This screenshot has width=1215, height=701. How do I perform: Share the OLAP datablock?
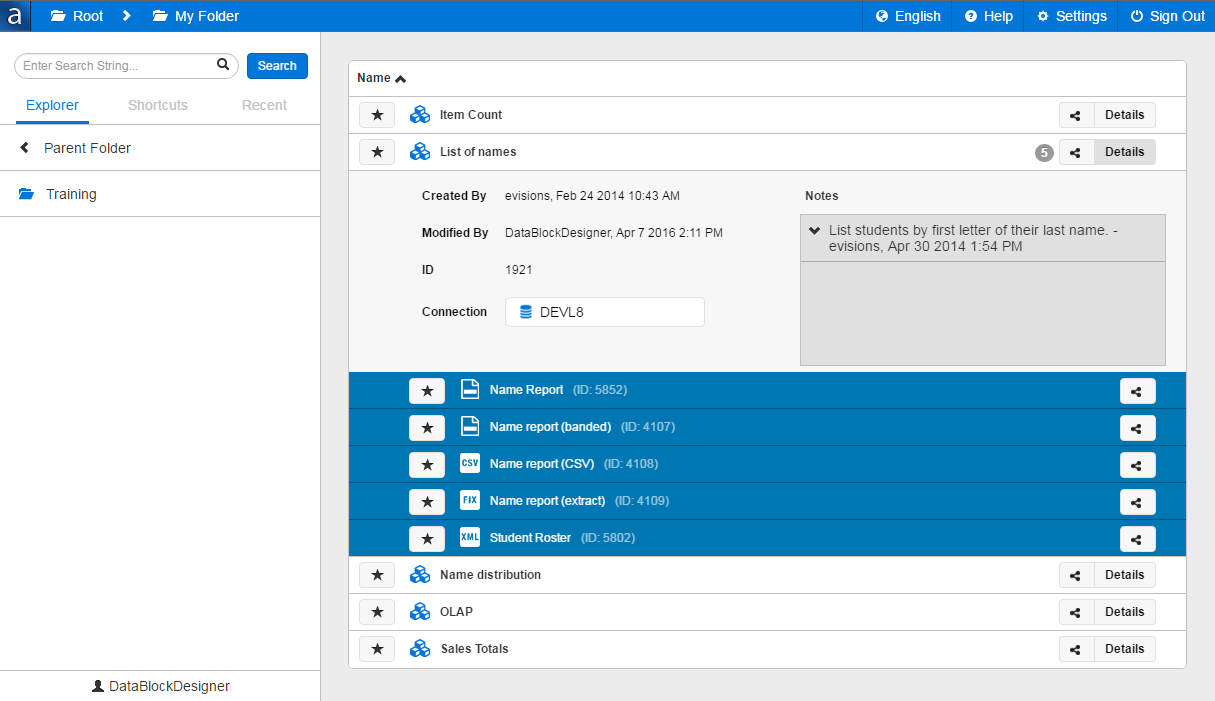(x=1076, y=612)
